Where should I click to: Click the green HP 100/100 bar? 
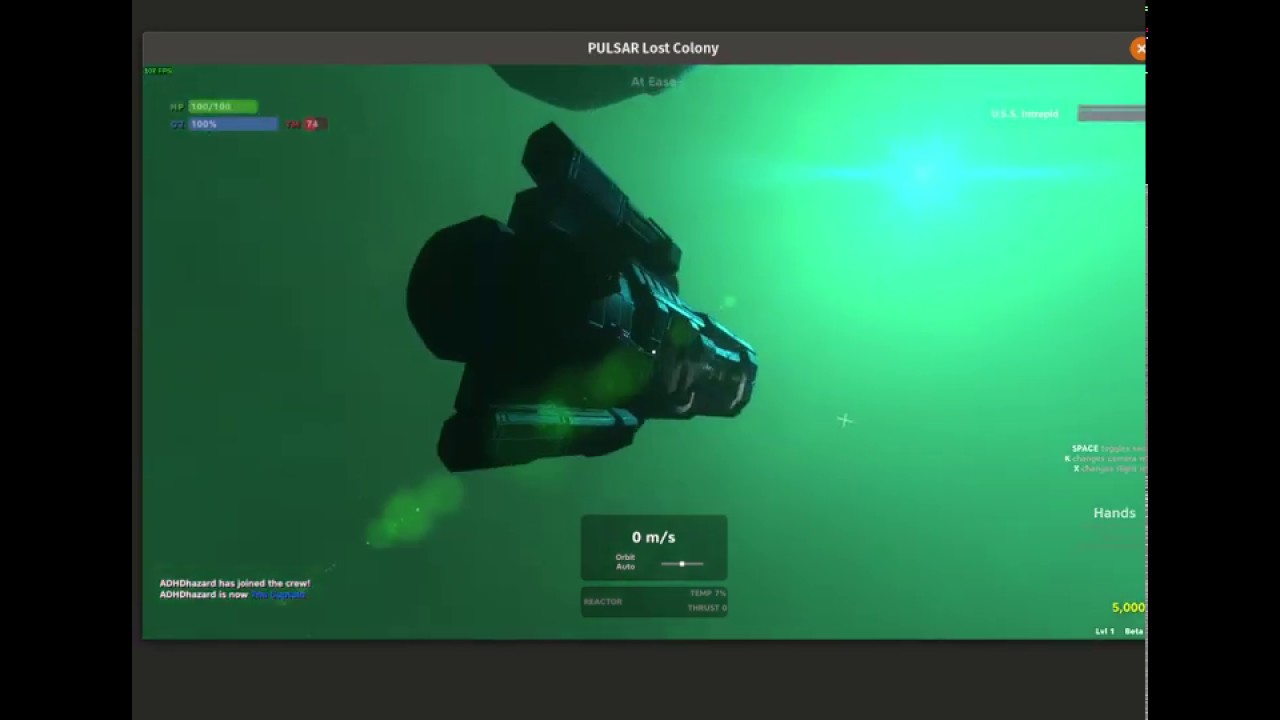tap(223, 106)
